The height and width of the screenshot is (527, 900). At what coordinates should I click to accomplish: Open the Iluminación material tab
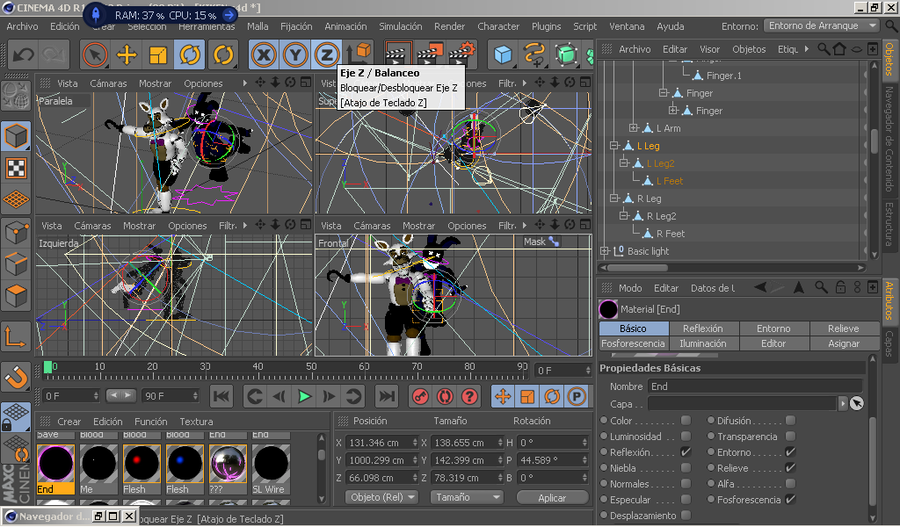[x=703, y=343]
